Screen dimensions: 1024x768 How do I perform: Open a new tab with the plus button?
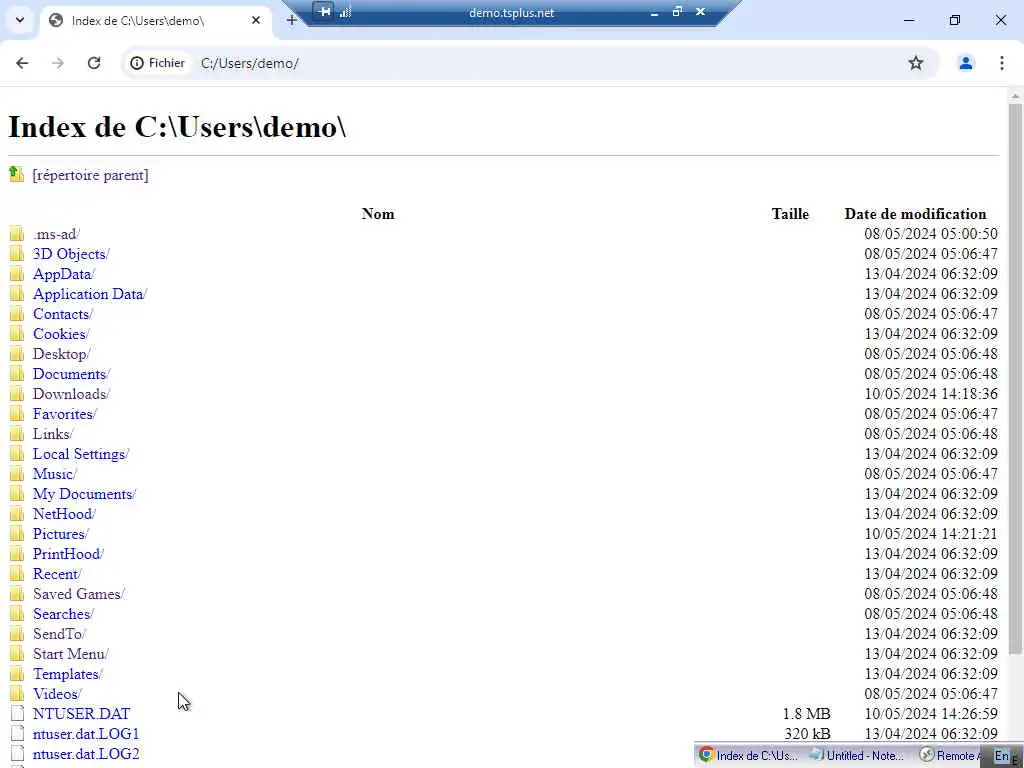(291, 20)
